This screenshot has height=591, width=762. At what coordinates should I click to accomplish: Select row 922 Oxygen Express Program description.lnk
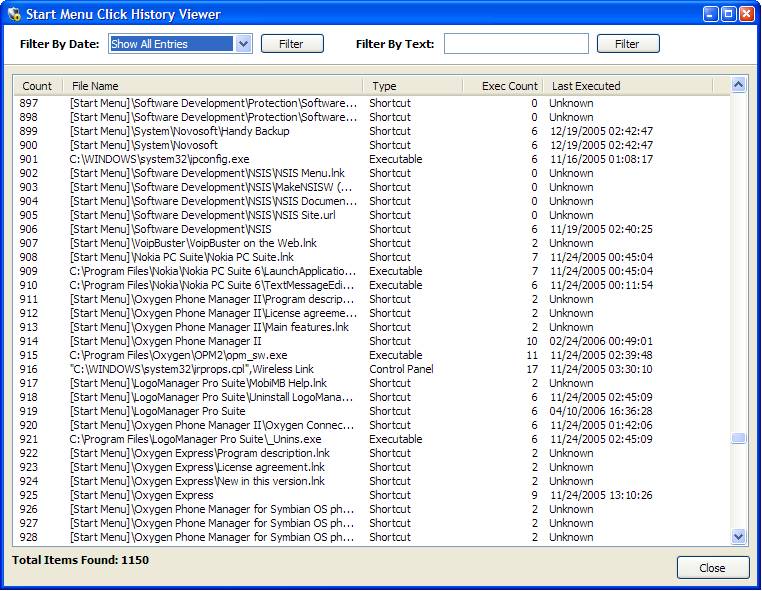[x=372, y=453]
